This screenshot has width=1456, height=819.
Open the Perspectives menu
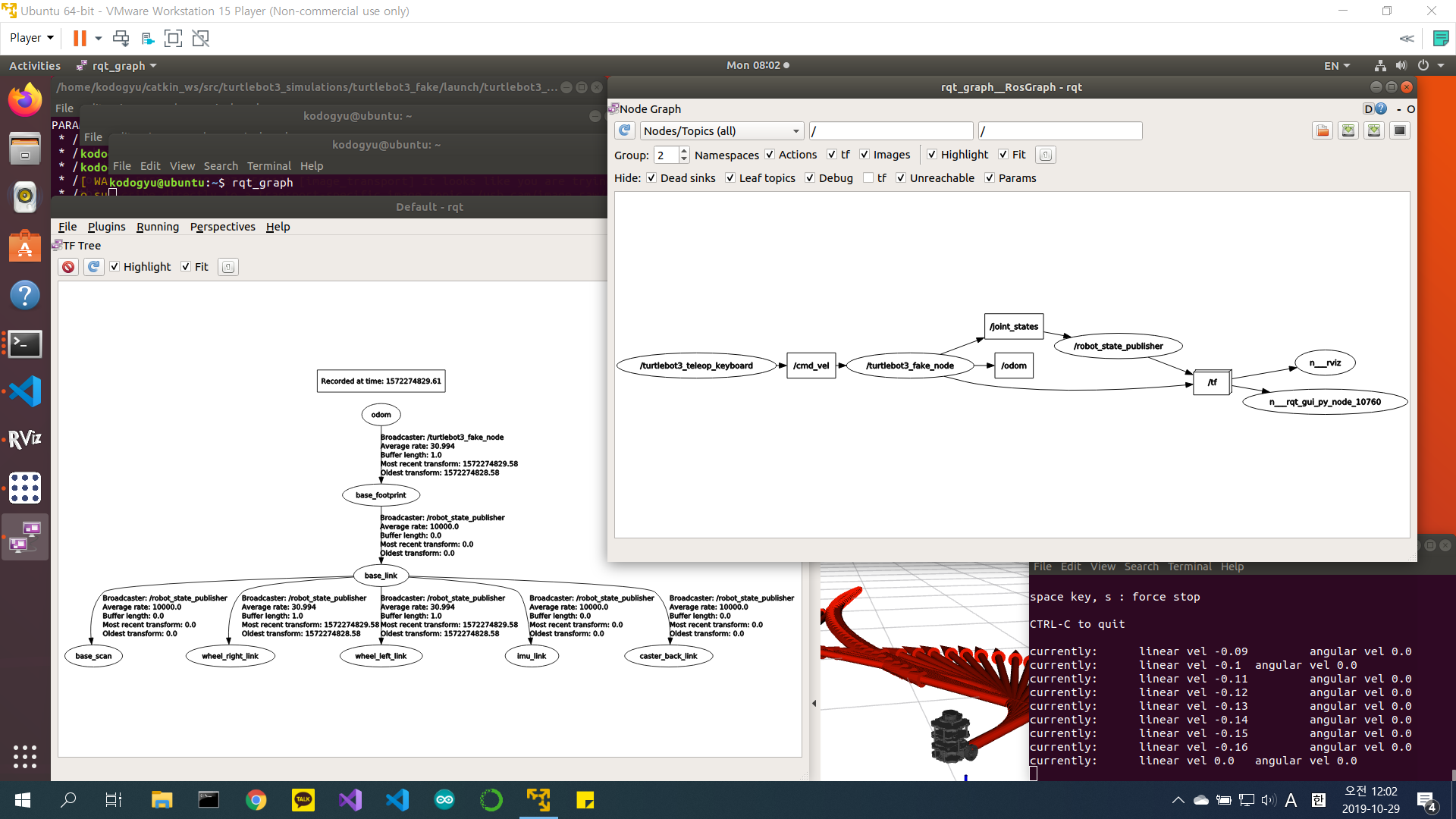(x=222, y=227)
